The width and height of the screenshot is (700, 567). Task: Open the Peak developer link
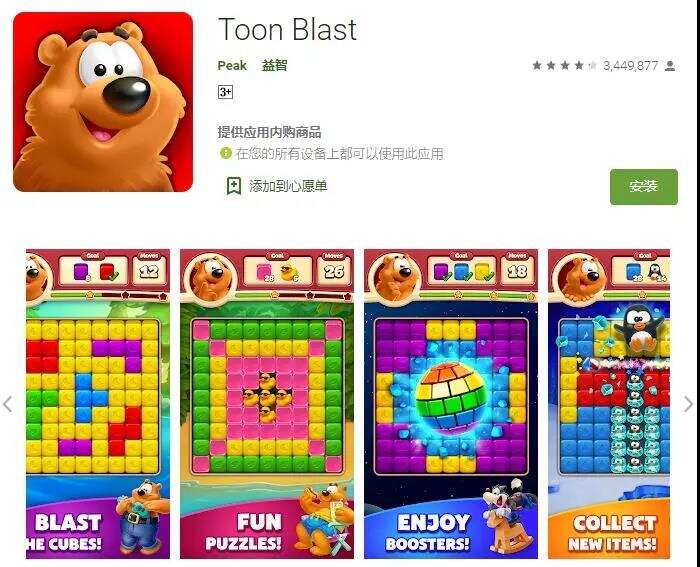(232, 66)
